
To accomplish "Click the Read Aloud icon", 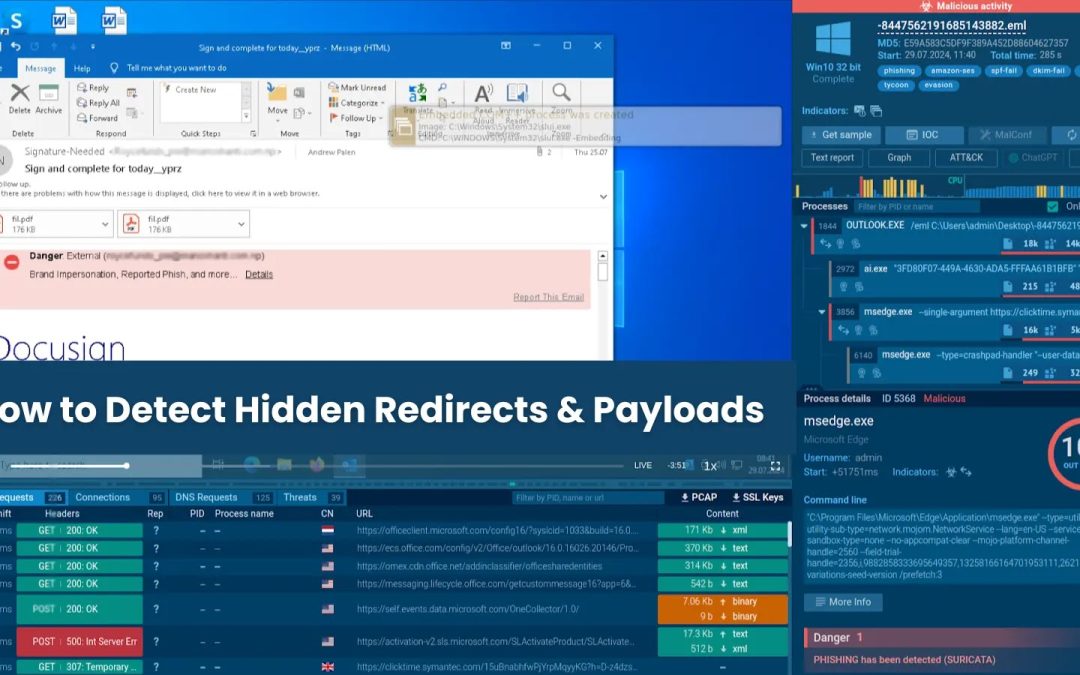I will [x=484, y=93].
